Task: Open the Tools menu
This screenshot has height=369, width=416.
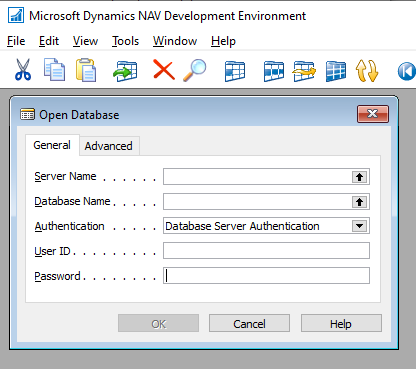Action: pos(125,41)
